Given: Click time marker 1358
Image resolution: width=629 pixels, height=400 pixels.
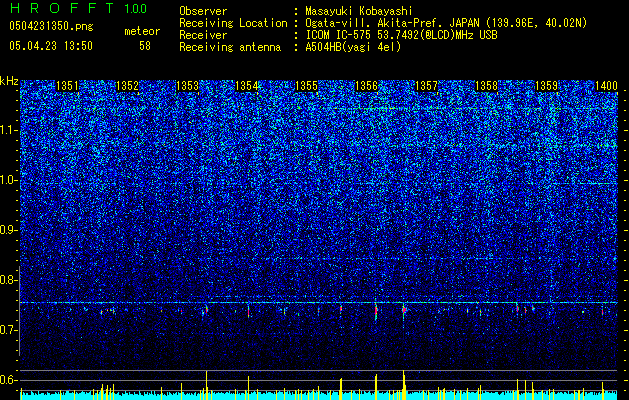Looking at the screenshot, I should (x=486, y=86).
